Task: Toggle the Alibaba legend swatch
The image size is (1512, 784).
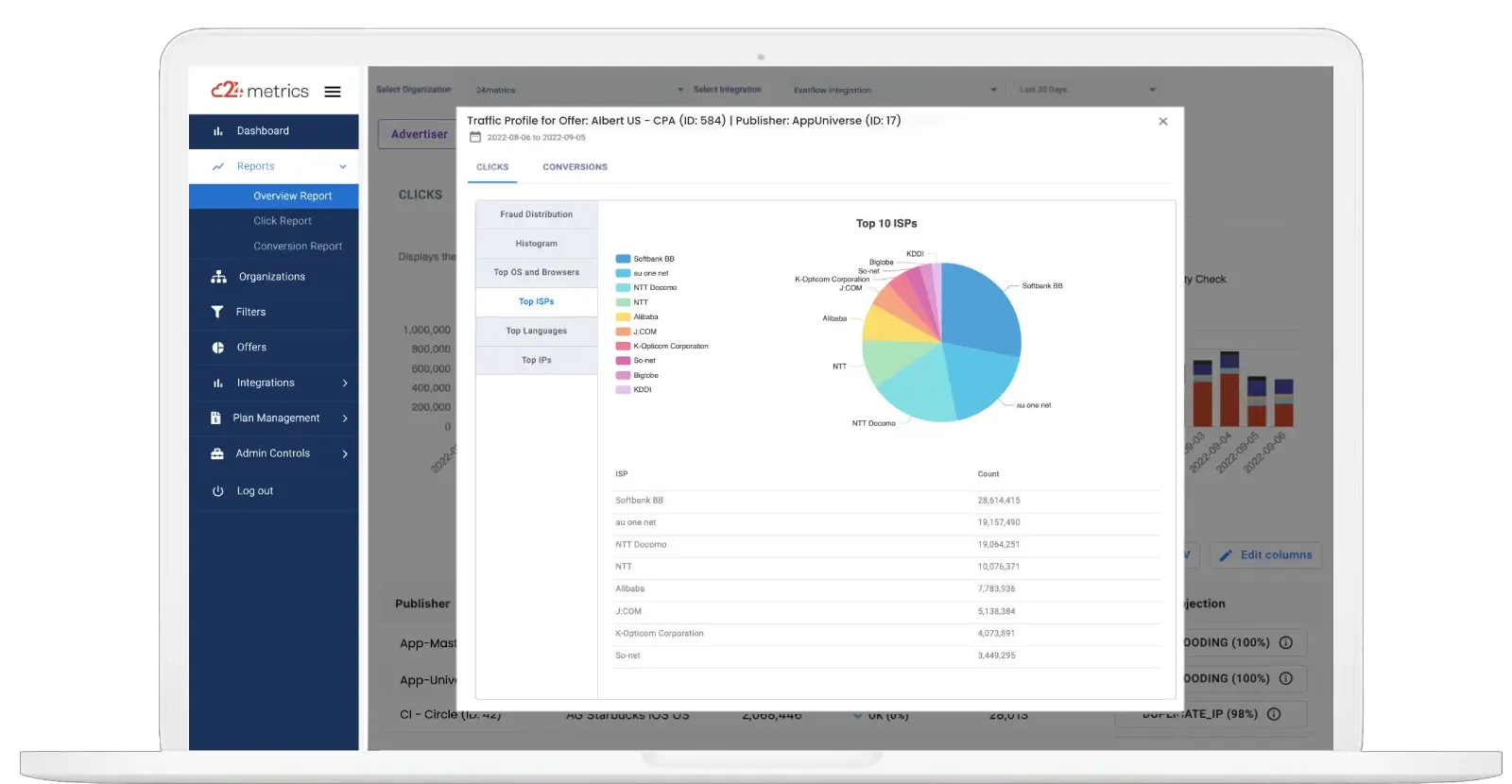Action: coord(623,317)
